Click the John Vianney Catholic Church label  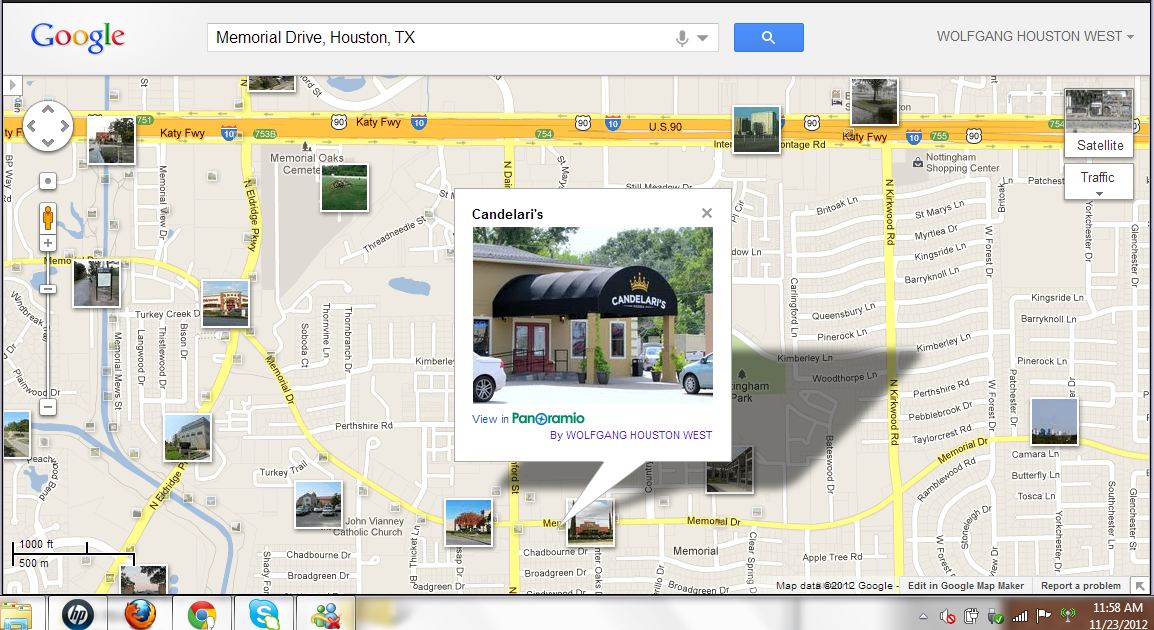point(372,526)
